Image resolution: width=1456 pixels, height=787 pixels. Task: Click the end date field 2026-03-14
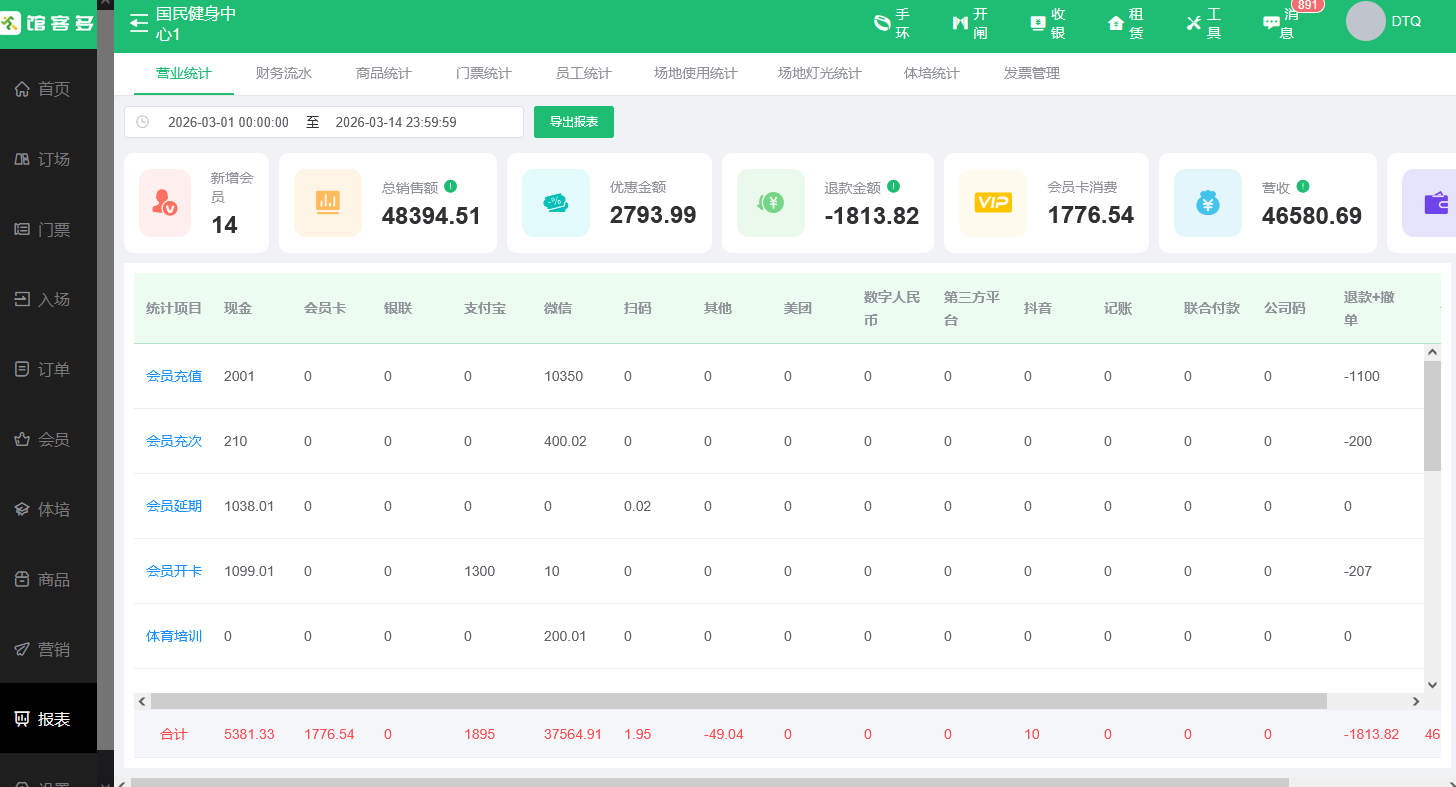click(x=396, y=122)
